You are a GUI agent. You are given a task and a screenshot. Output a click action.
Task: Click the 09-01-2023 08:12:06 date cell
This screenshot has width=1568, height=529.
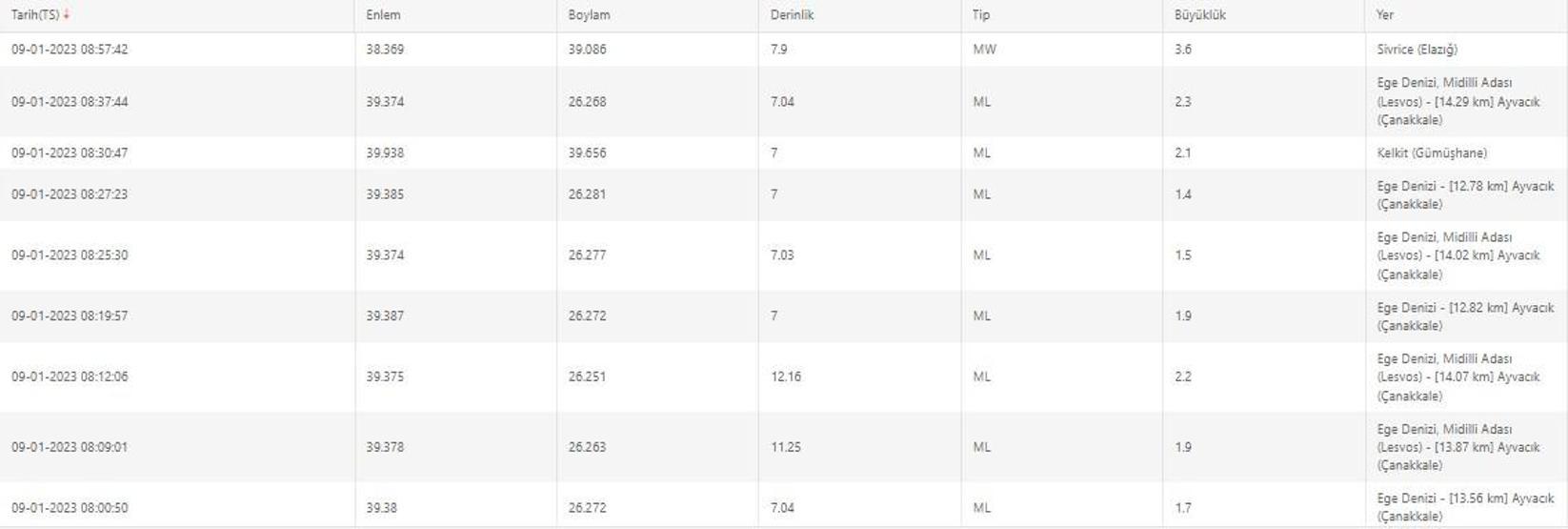(70, 376)
